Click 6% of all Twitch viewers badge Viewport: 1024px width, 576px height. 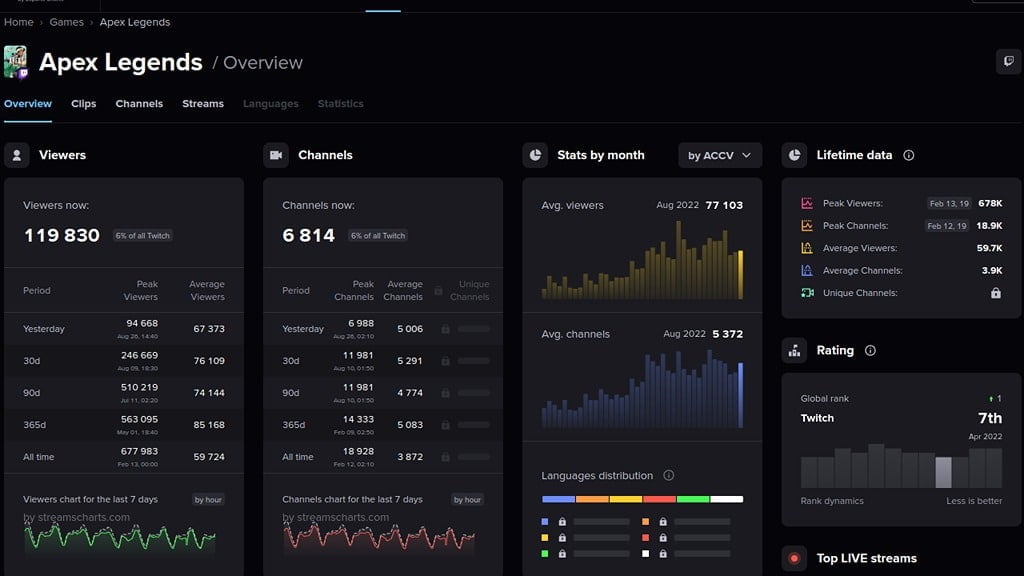pos(142,236)
